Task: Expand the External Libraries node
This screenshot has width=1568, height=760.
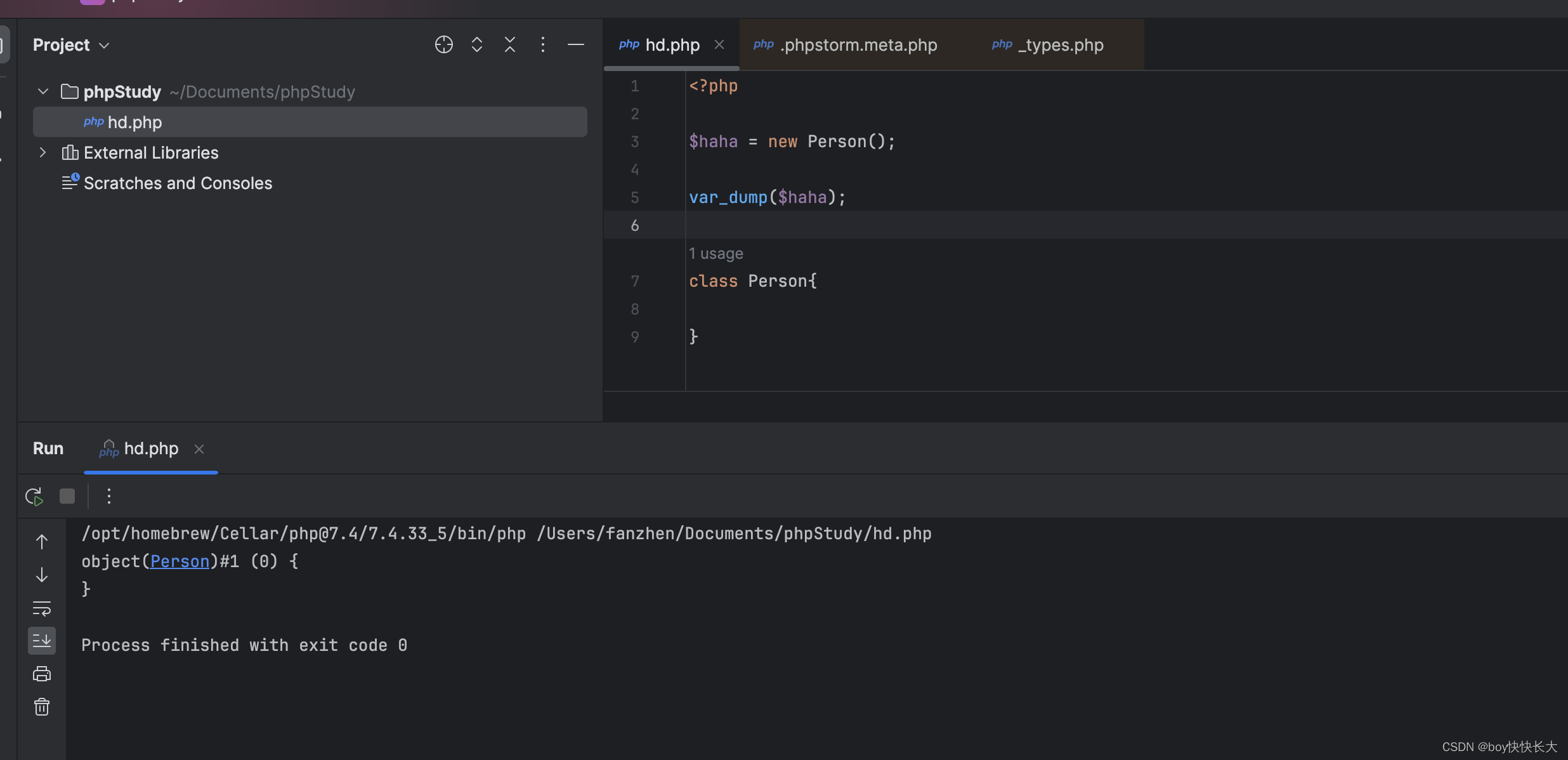Action: (x=43, y=152)
